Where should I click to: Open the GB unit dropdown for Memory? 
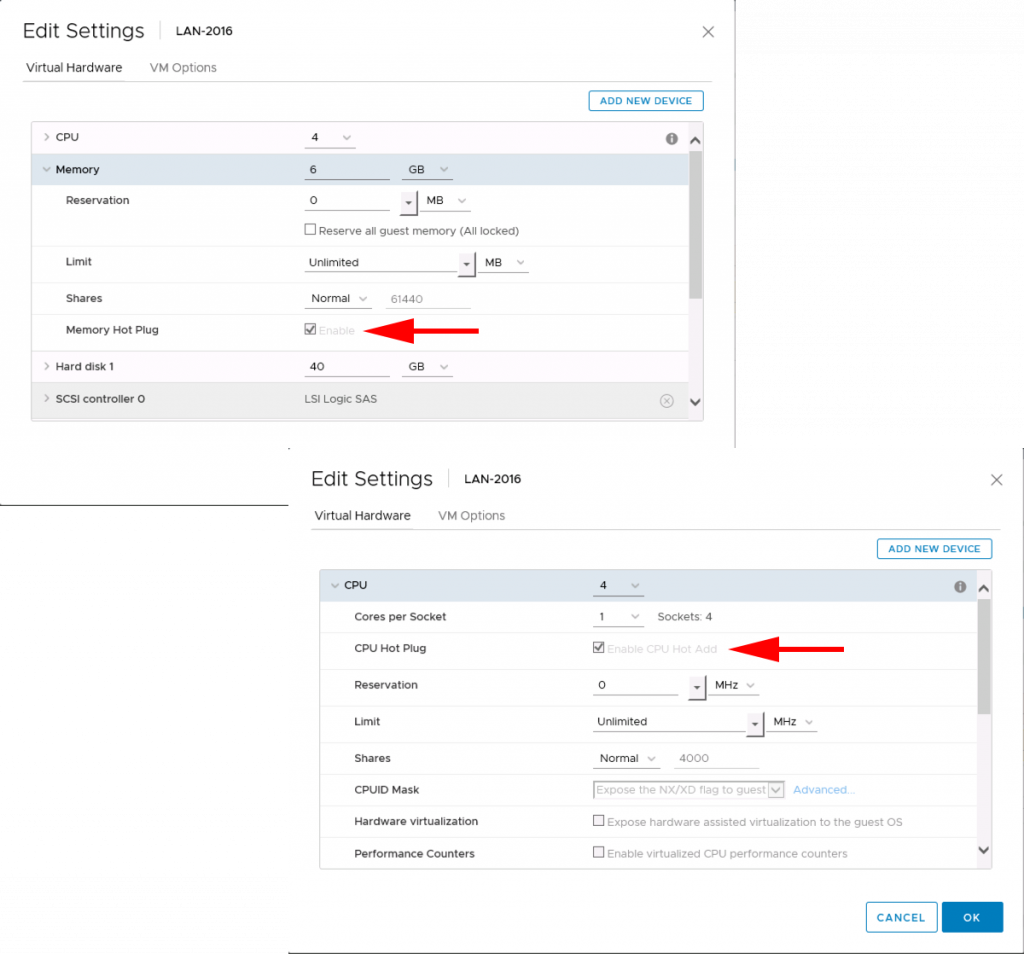pos(424,169)
